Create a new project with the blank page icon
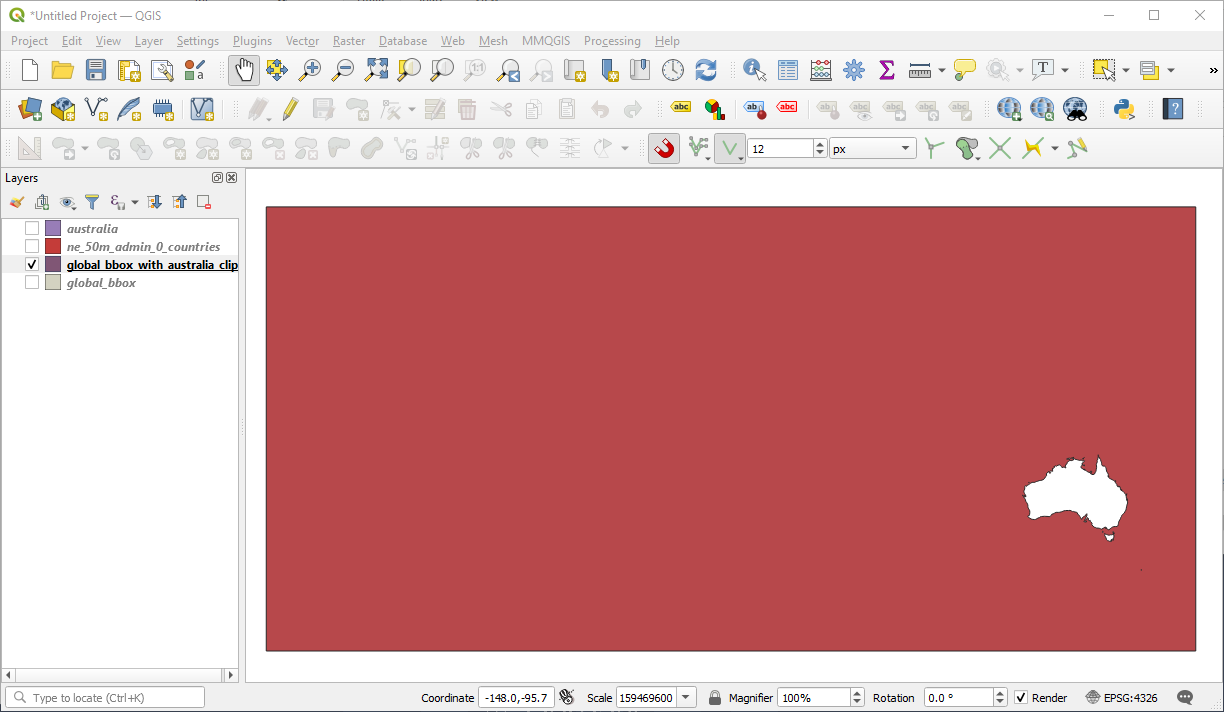Image resolution: width=1224 pixels, height=712 pixels. (x=30, y=70)
